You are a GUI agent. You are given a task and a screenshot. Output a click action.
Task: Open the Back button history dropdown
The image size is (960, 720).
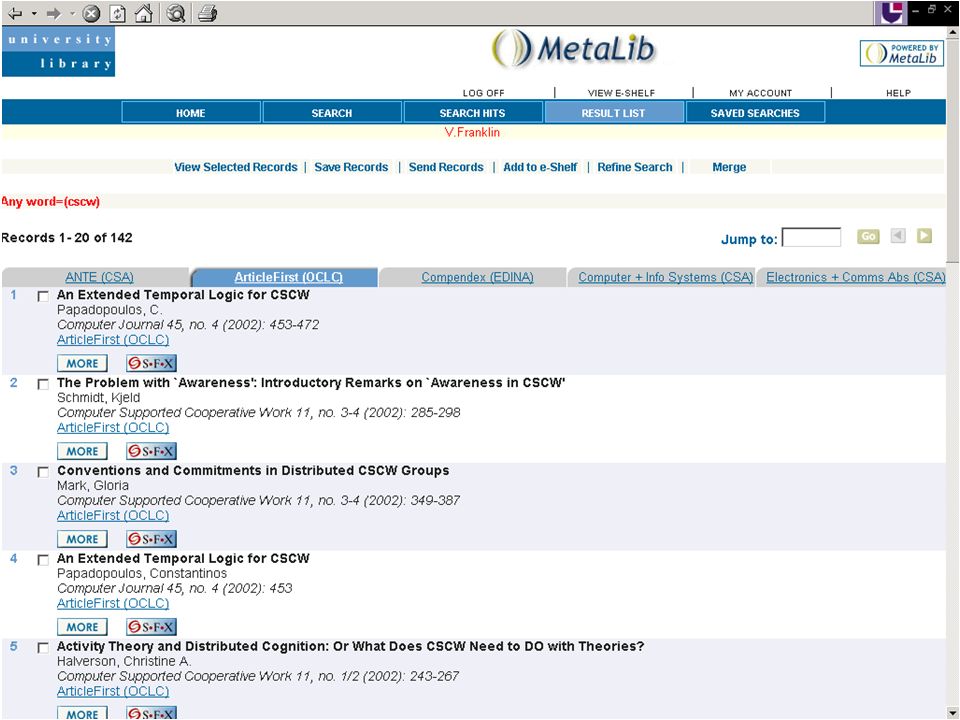point(34,13)
